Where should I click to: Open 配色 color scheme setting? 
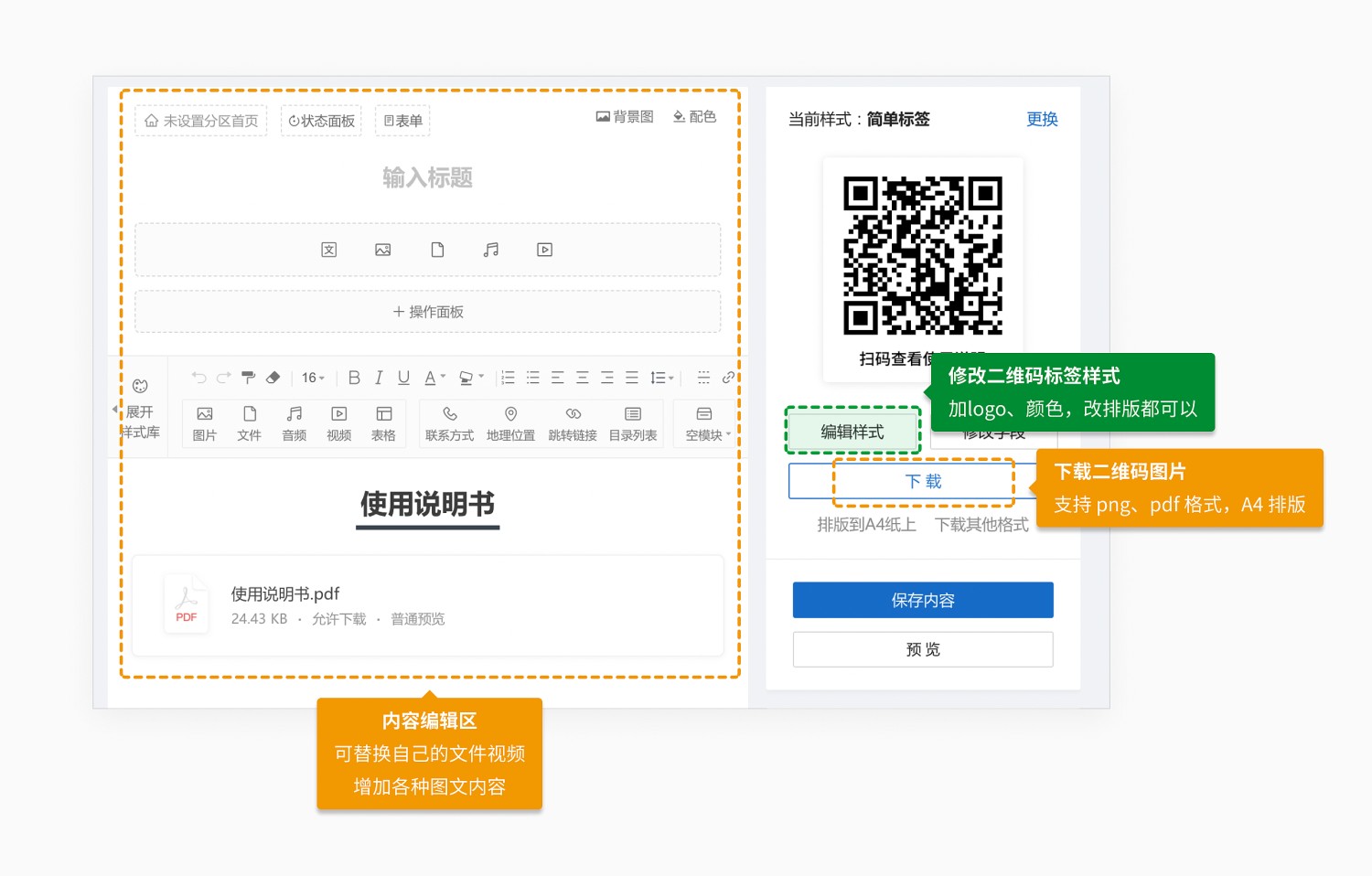coord(694,117)
